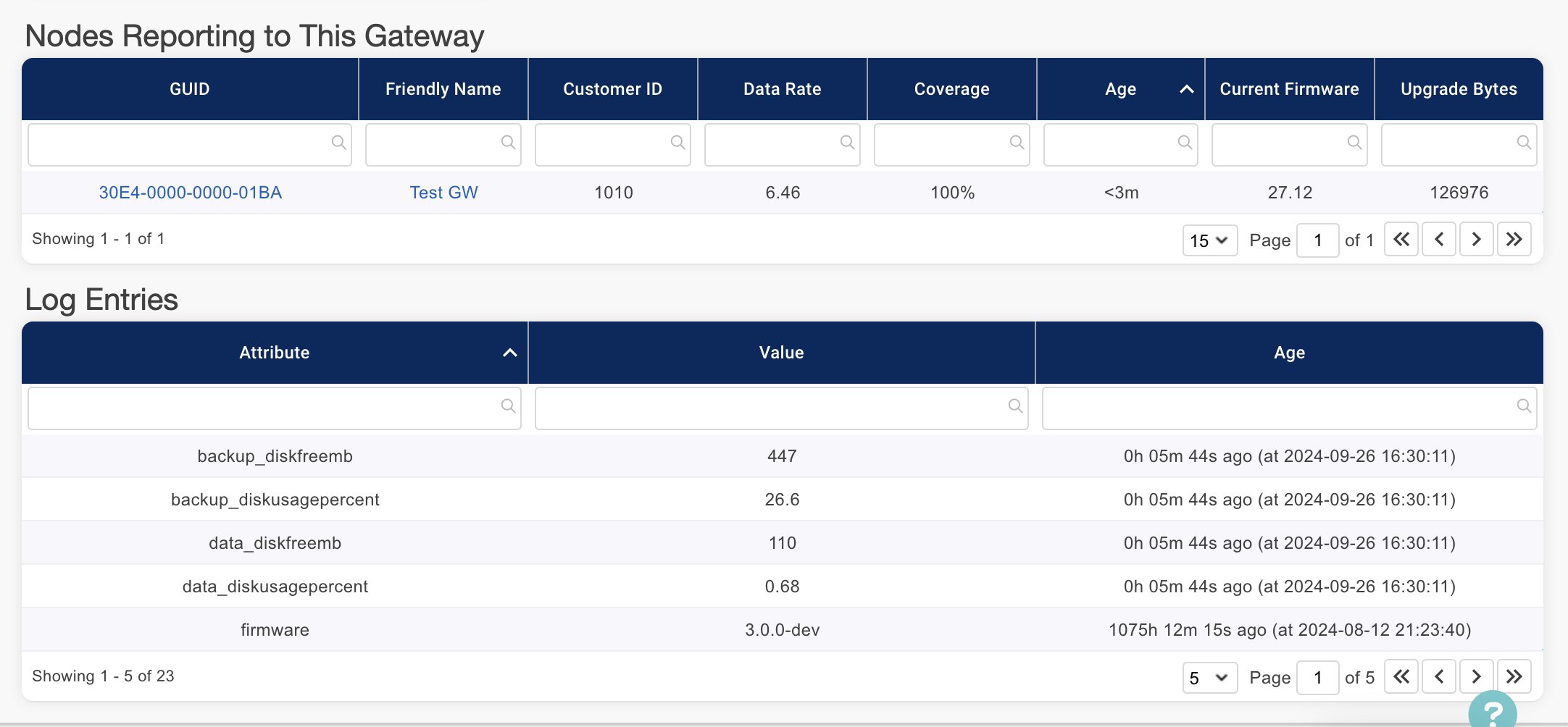The image size is (1568, 727).
Task: Click the GUID filter search field
Action: (181, 145)
